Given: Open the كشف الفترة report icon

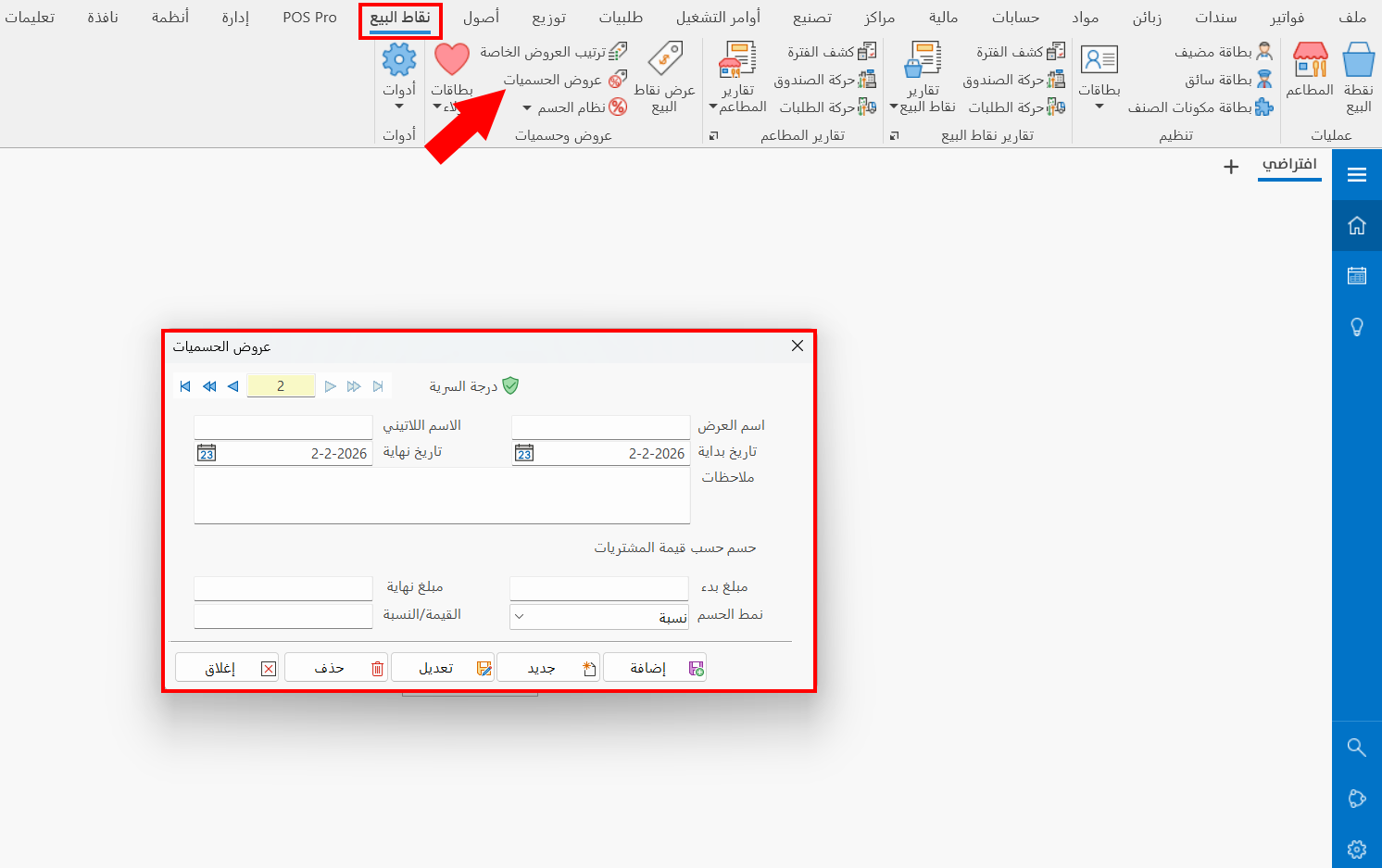Looking at the screenshot, I should pyautogui.click(x=1019, y=51).
